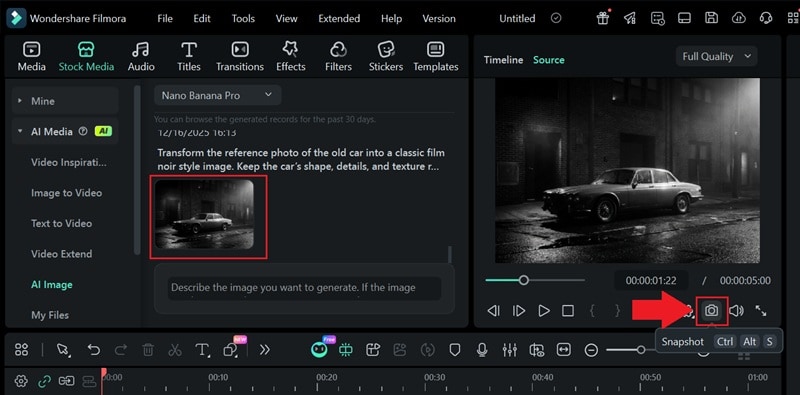This screenshot has width=800, height=395.
Task: Open the Titles tab
Action: 189,57
